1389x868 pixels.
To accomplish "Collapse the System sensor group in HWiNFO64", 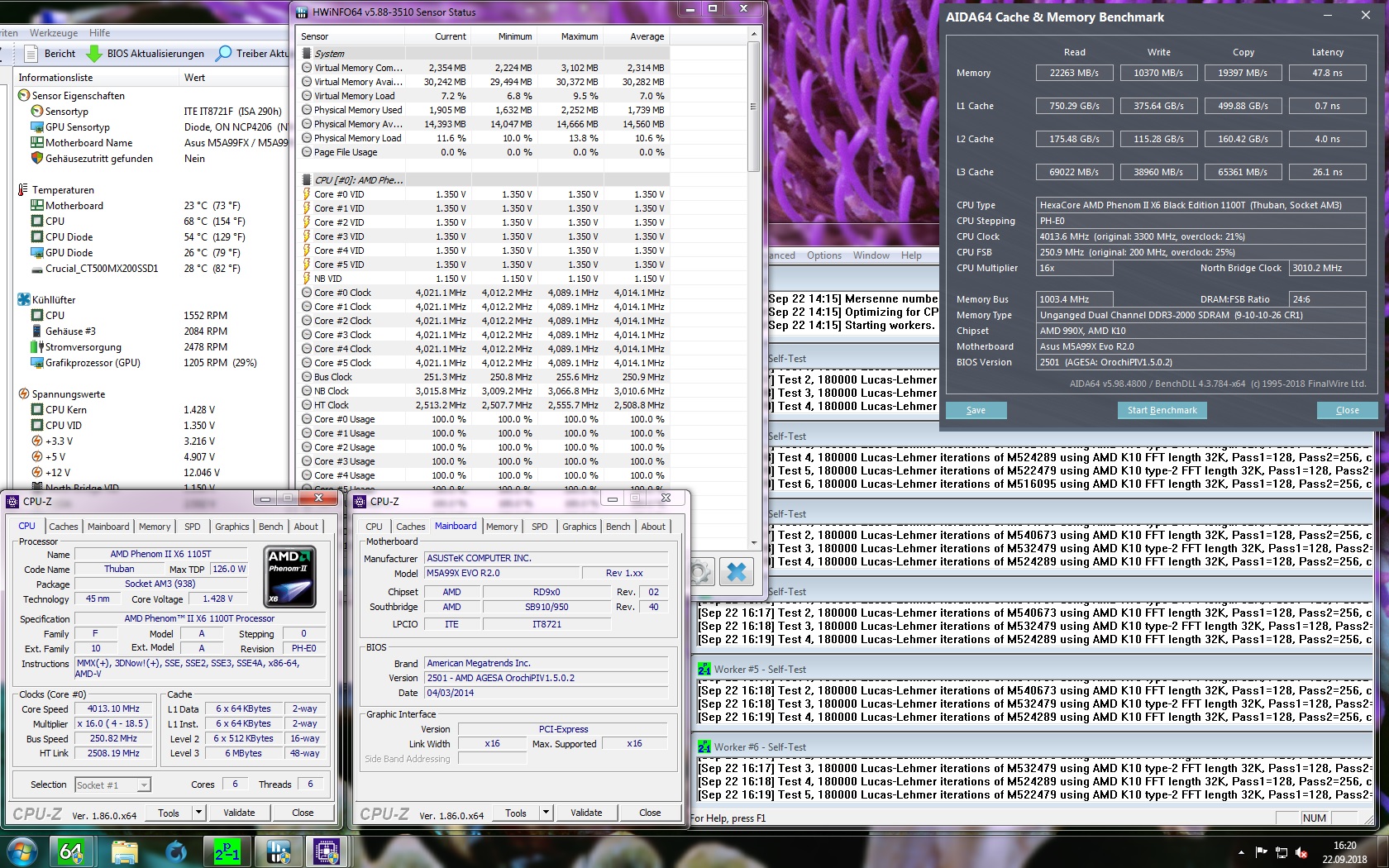I will [307, 54].
